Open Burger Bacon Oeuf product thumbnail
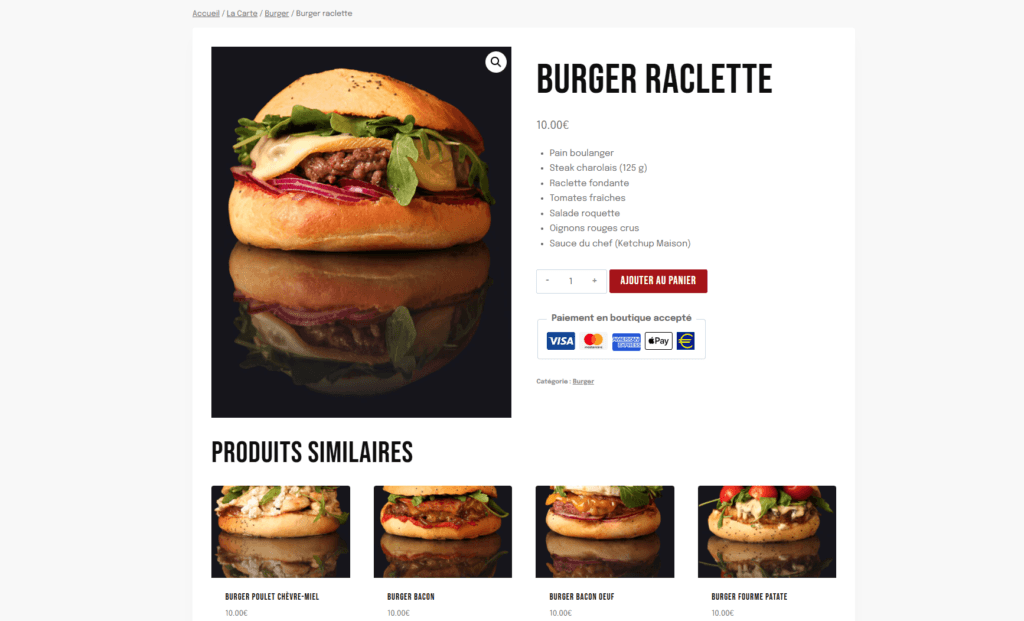Screen dimensions: 1024x621 [605, 532]
